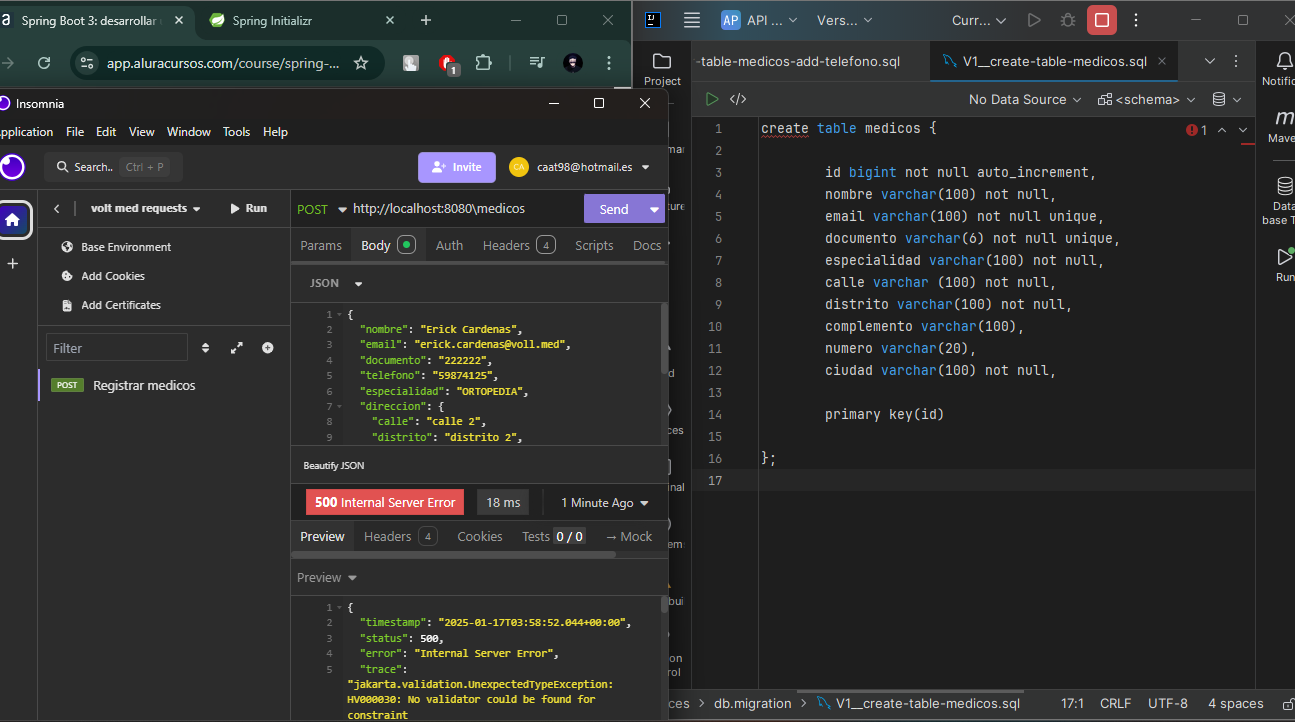The image size is (1295, 722).
Task: Click the Filter requests input
Action: click(x=117, y=348)
